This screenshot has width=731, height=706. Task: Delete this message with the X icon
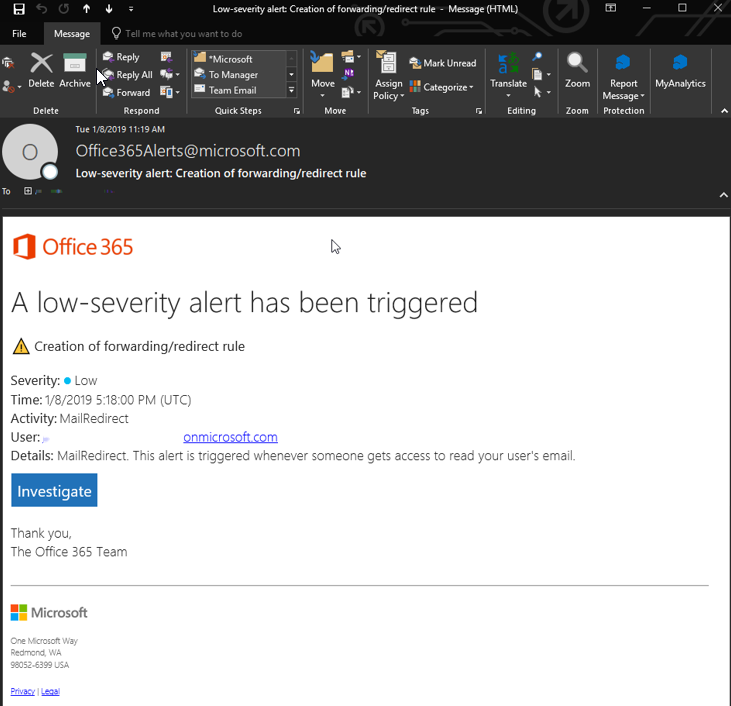41,70
